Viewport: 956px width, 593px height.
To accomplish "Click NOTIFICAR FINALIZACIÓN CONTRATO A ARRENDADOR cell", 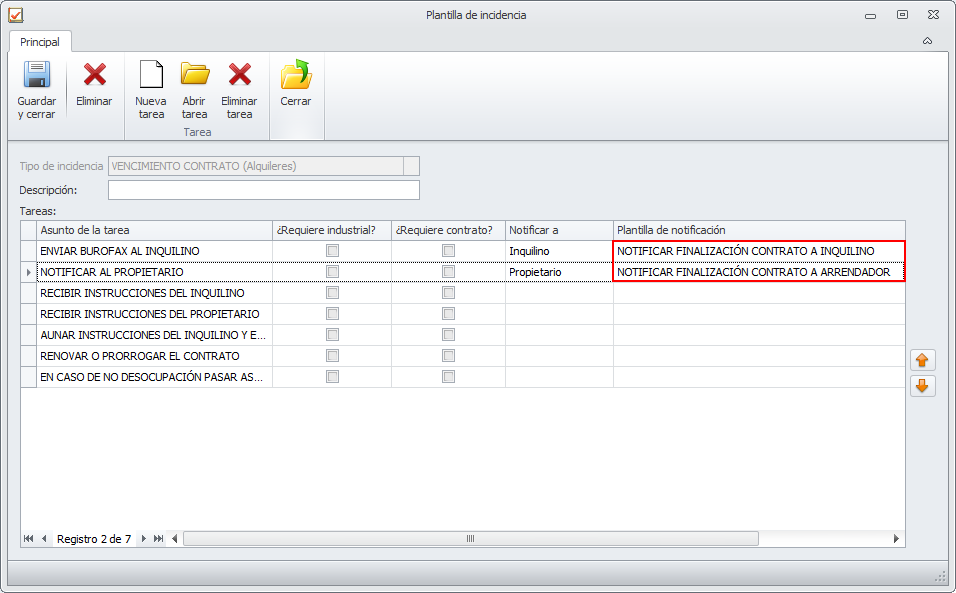I will pyautogui.click(x=759, y=272).
